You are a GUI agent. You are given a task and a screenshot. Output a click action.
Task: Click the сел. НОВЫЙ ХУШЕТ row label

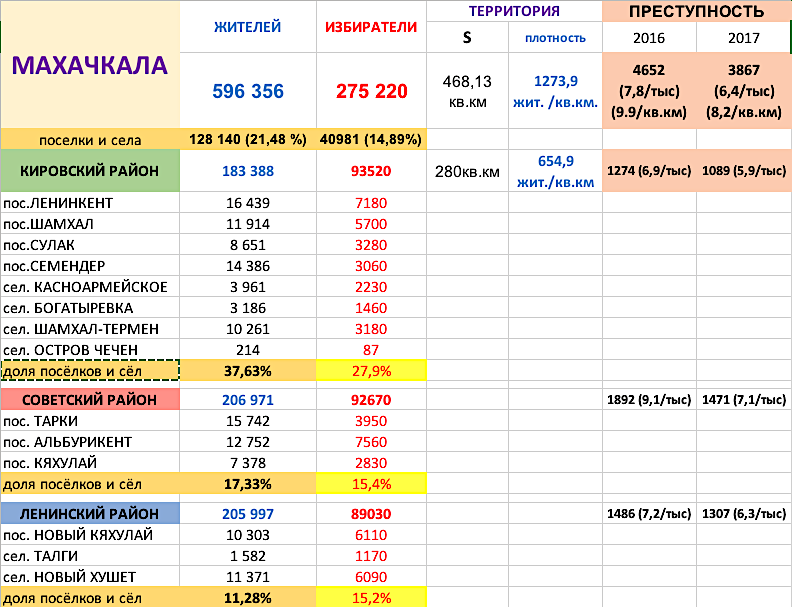click(90, 577)
